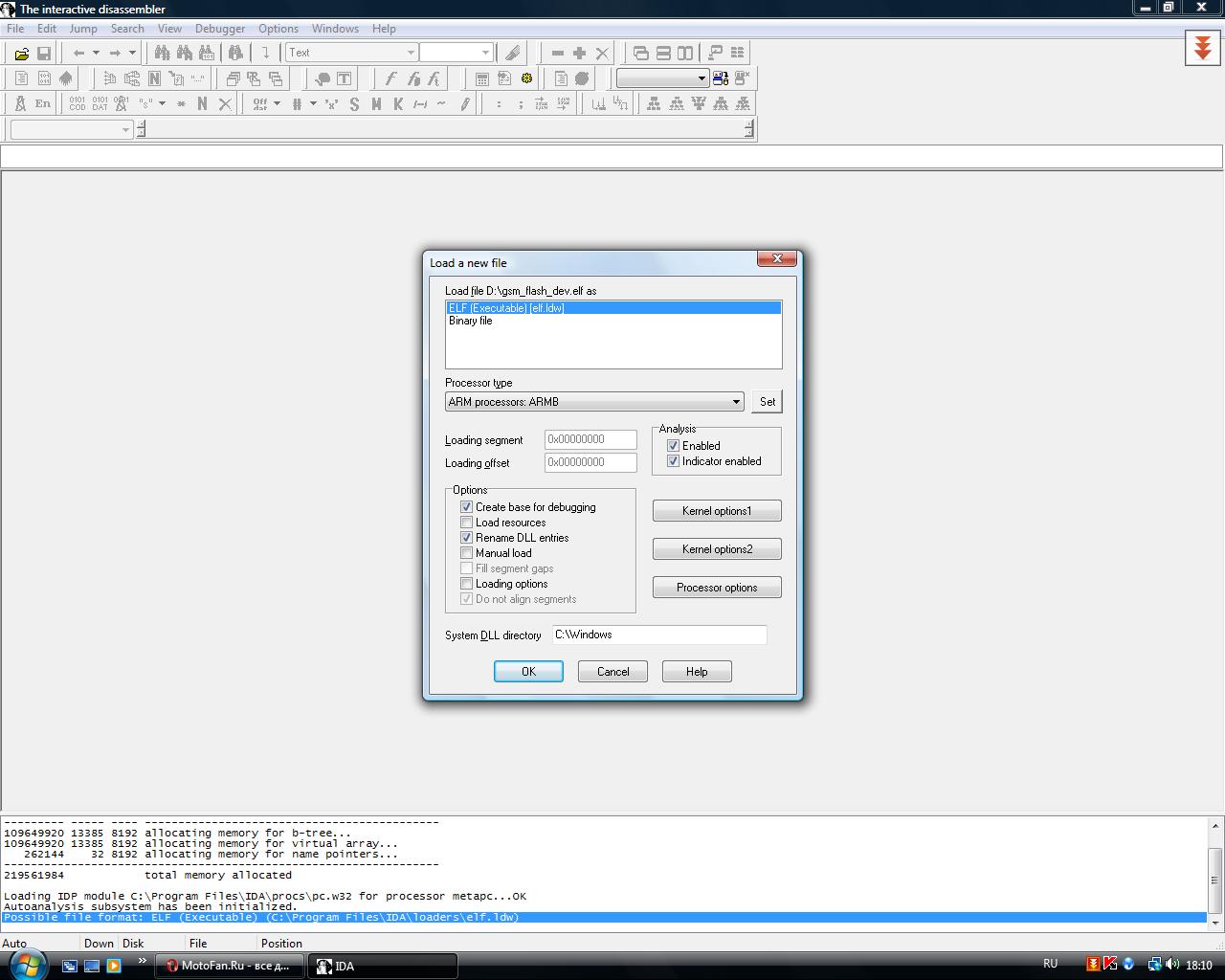Click the Loading segment input field
Viewport: 1225px width, 980px height.
(590, 439)
